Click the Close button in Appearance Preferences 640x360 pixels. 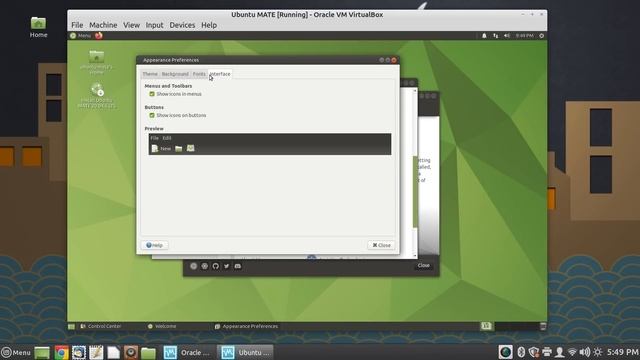pos(382,245)
